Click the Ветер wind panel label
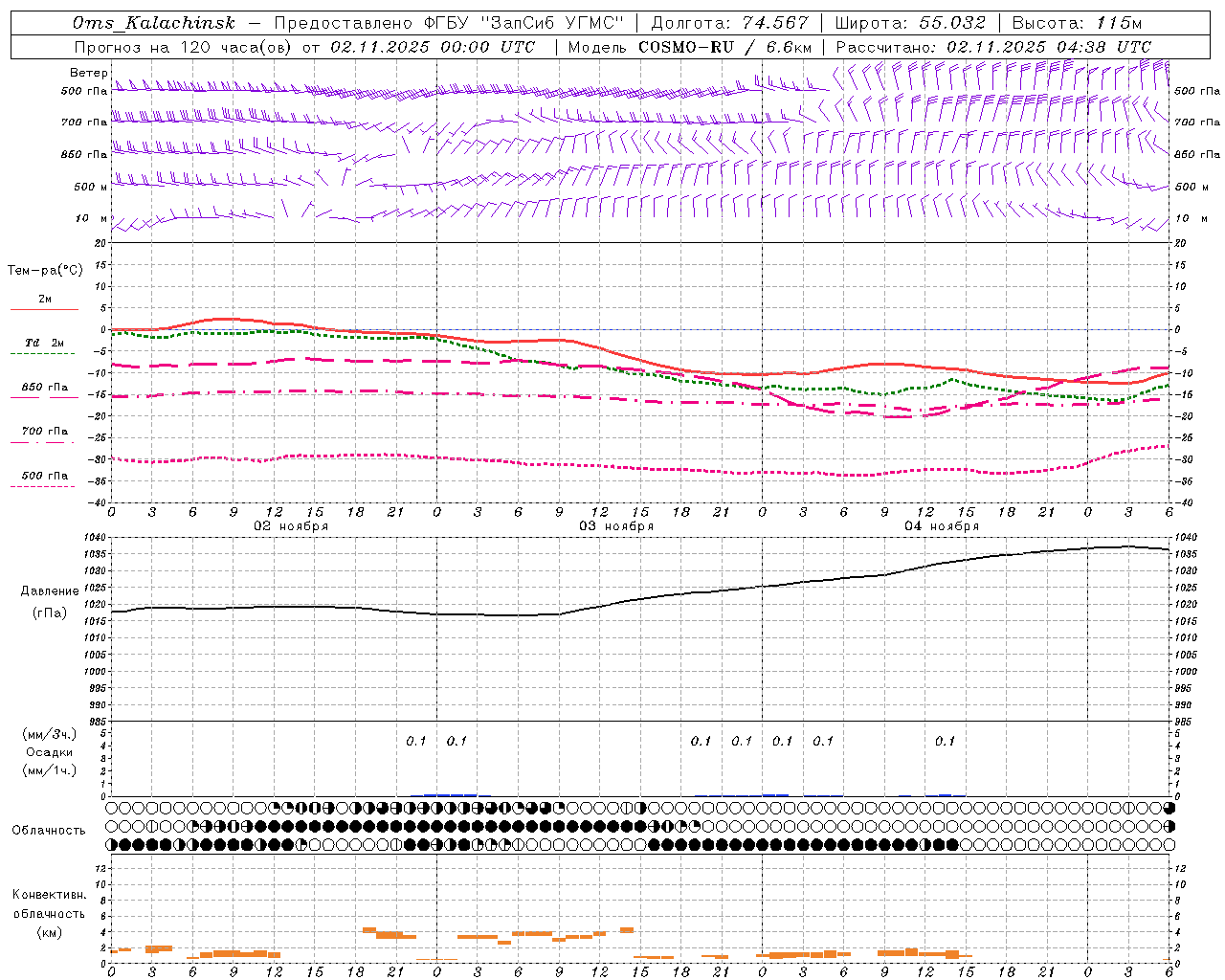The height and width of the screenshot is (980, 1225). pyautogui.click(x=88, y=73)
